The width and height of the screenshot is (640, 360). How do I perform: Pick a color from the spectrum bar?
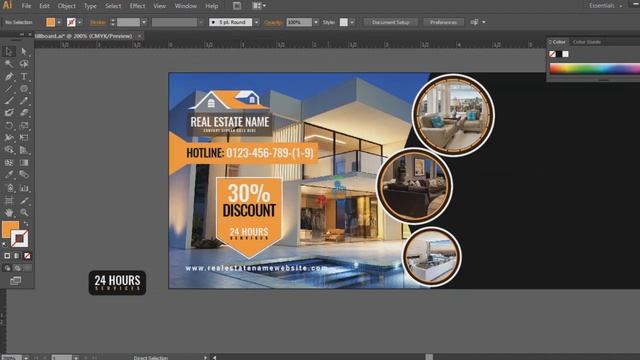(595, 69)
